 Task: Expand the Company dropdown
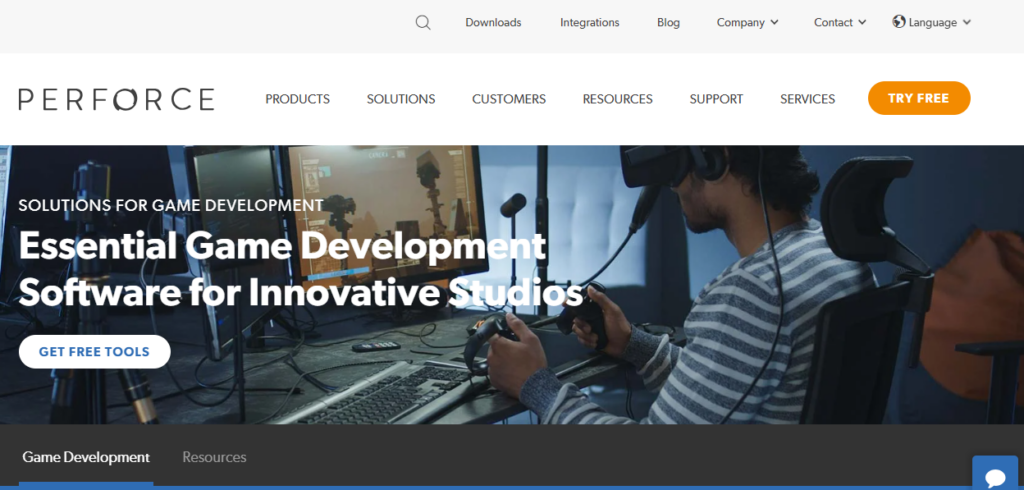(747, 23)
